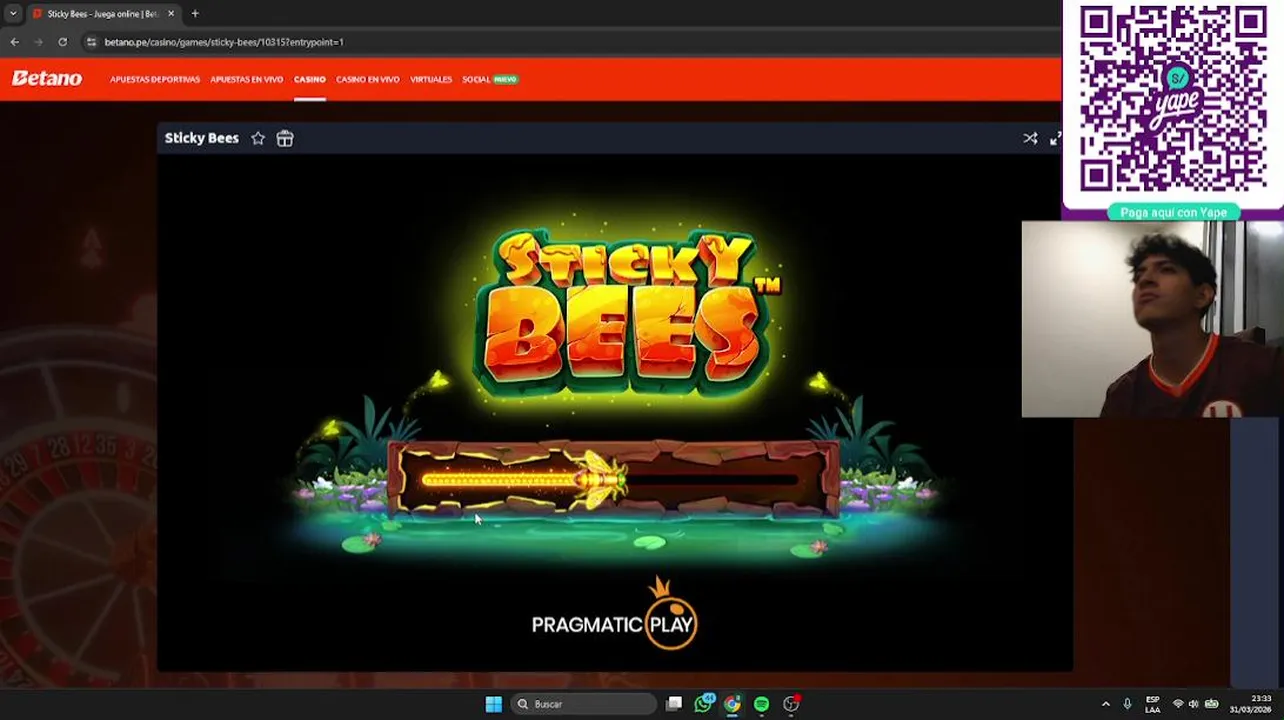Open a new browser tab

(195, 14)
